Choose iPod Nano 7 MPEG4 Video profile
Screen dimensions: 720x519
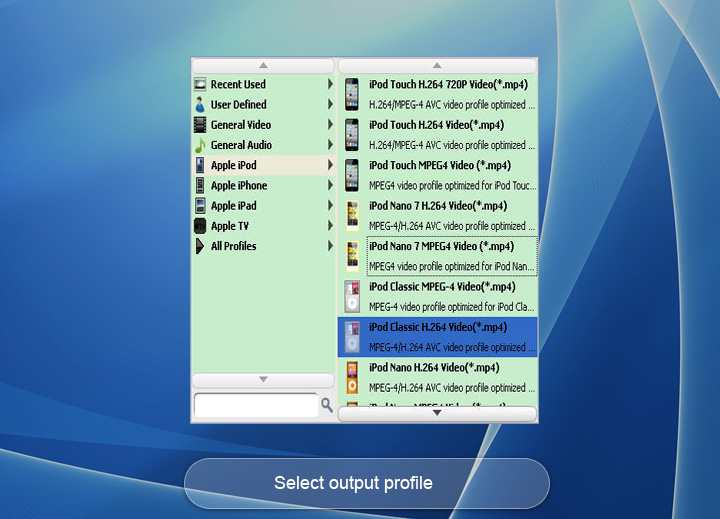pos(441,246)
